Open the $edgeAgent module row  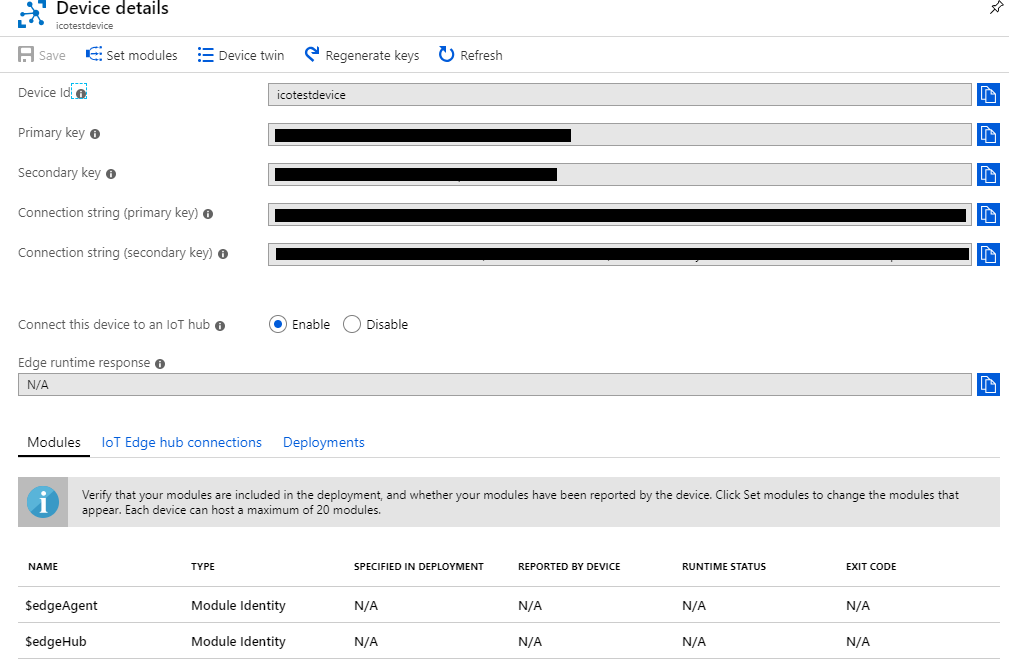point(62,605)
